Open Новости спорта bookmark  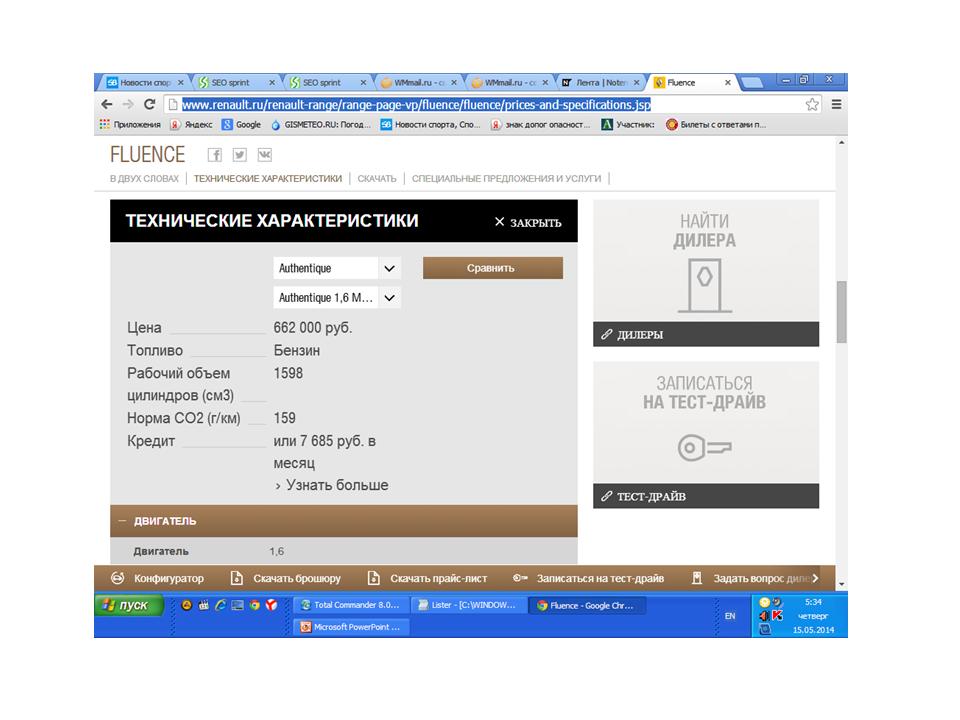430,124
